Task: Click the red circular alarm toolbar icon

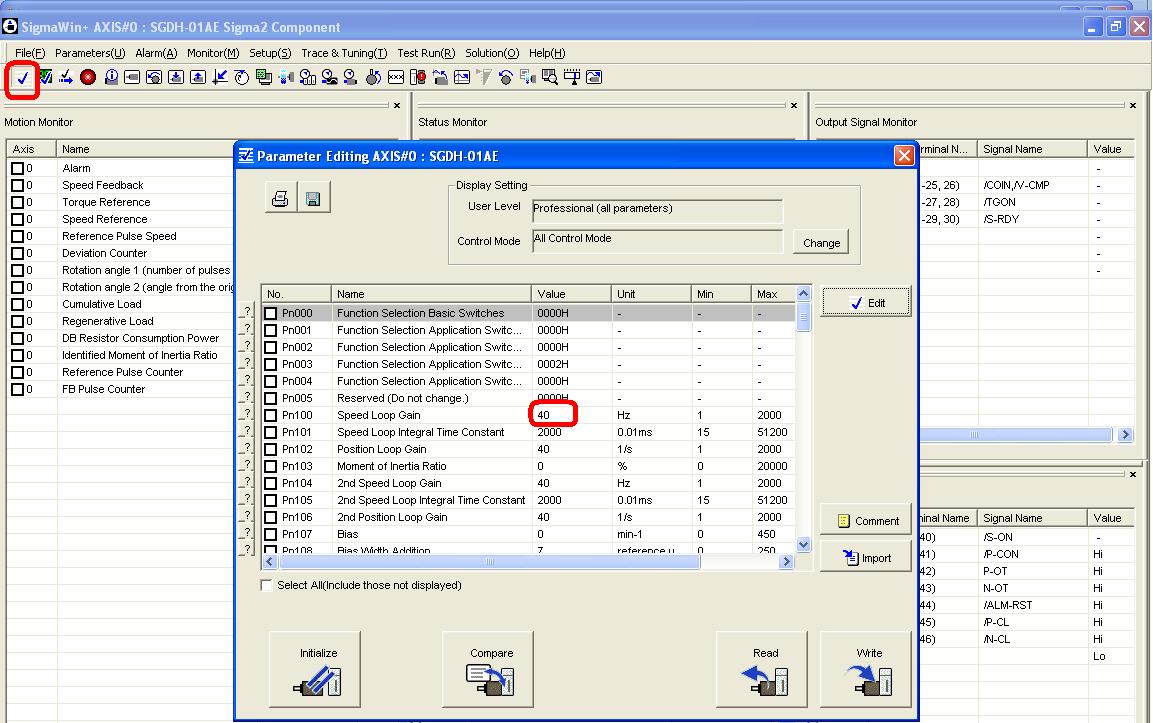Action: click(x=88, y=76)
